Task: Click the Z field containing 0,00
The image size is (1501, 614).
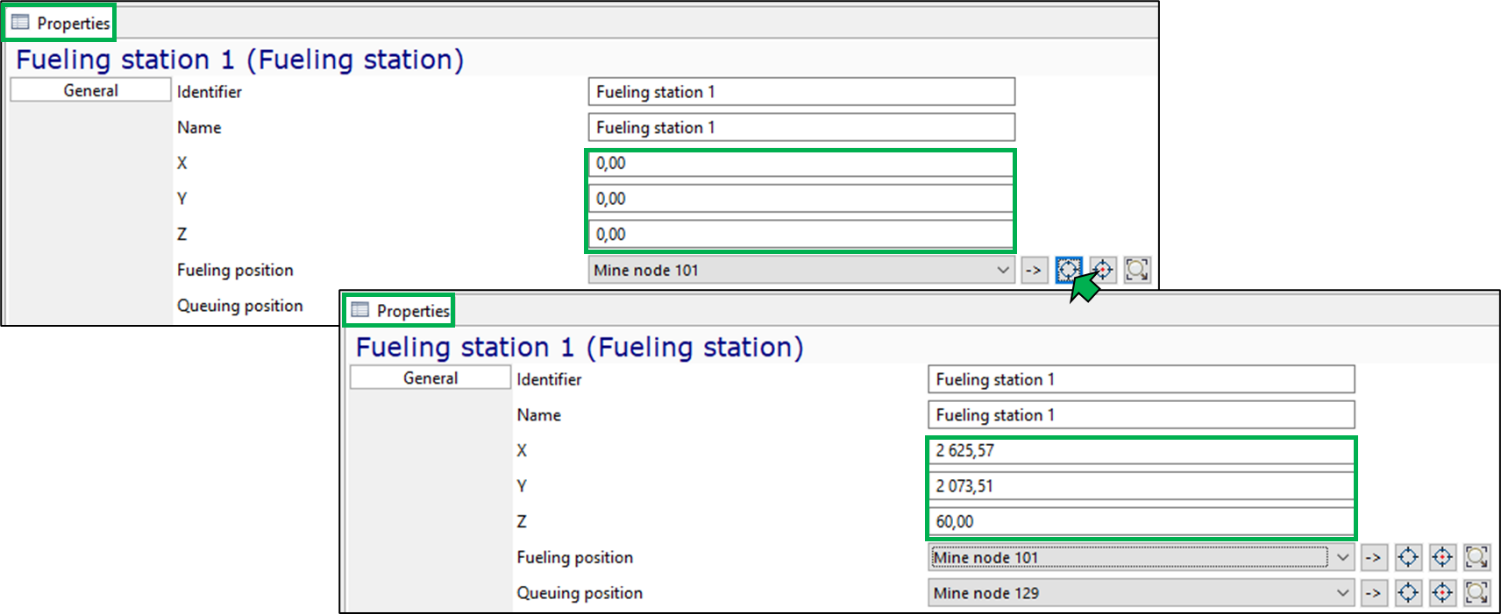Action: [802, 235]
